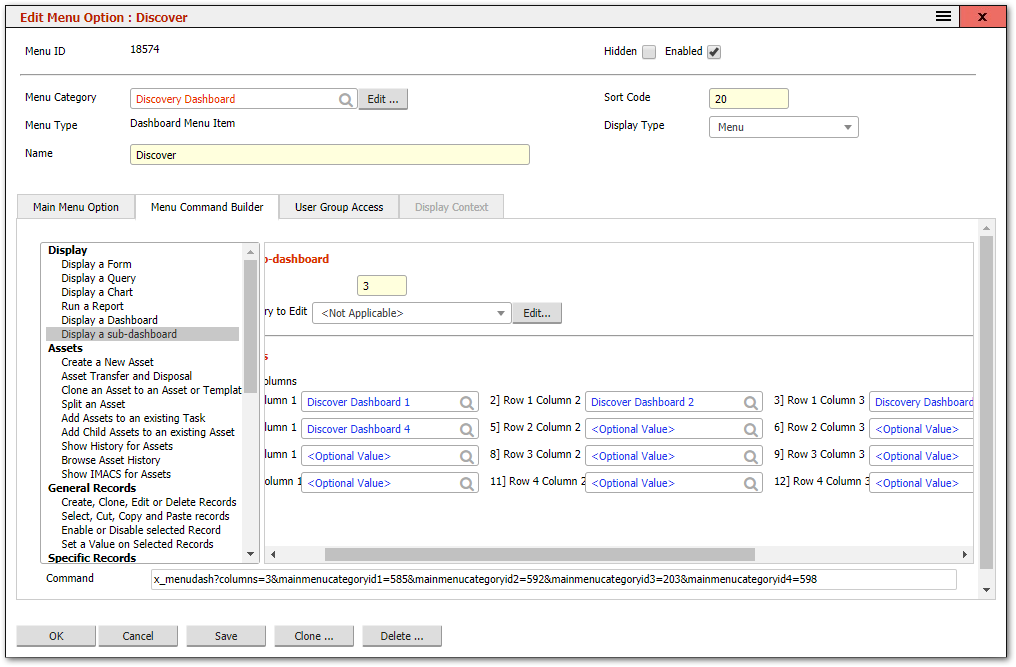Open lookup beside Discover Dashboard 4
This screenshot has width=1016, height=667.
(x=466, y=429)
